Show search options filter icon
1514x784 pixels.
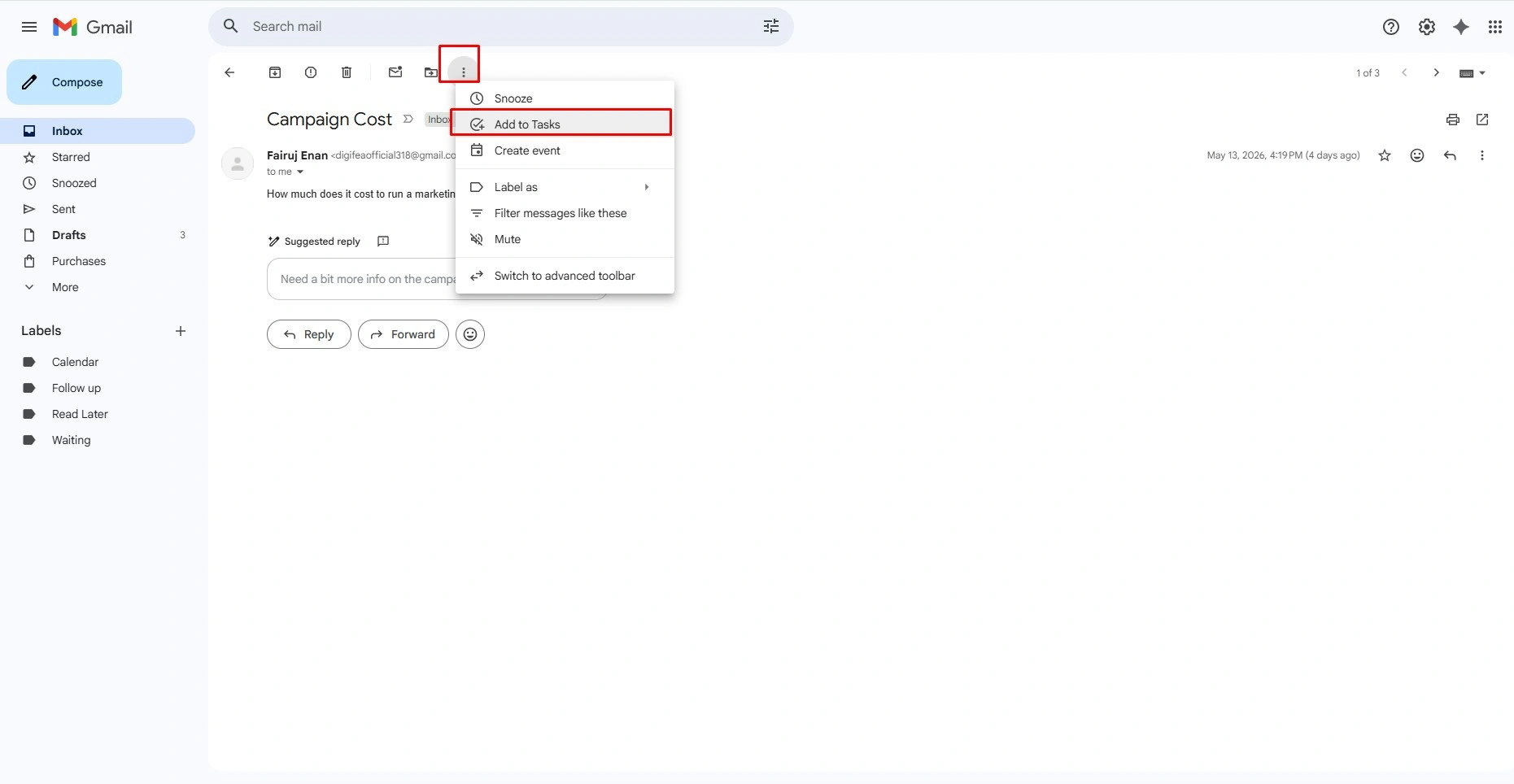(x=771, y=26)
